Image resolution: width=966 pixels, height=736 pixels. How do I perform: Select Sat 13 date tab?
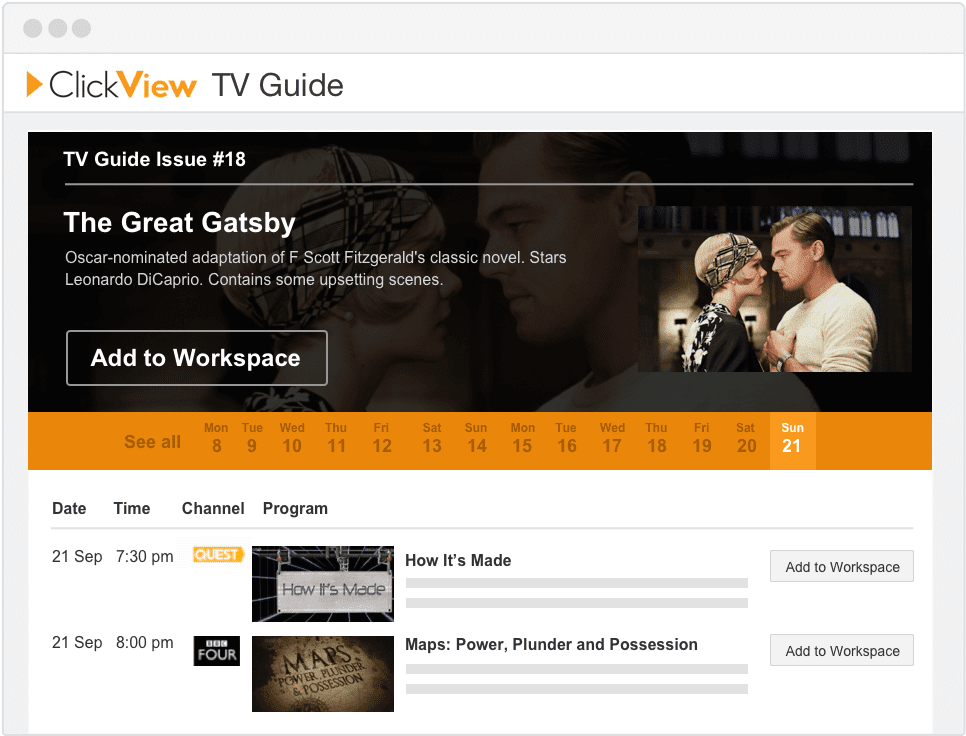click(432, 438)
